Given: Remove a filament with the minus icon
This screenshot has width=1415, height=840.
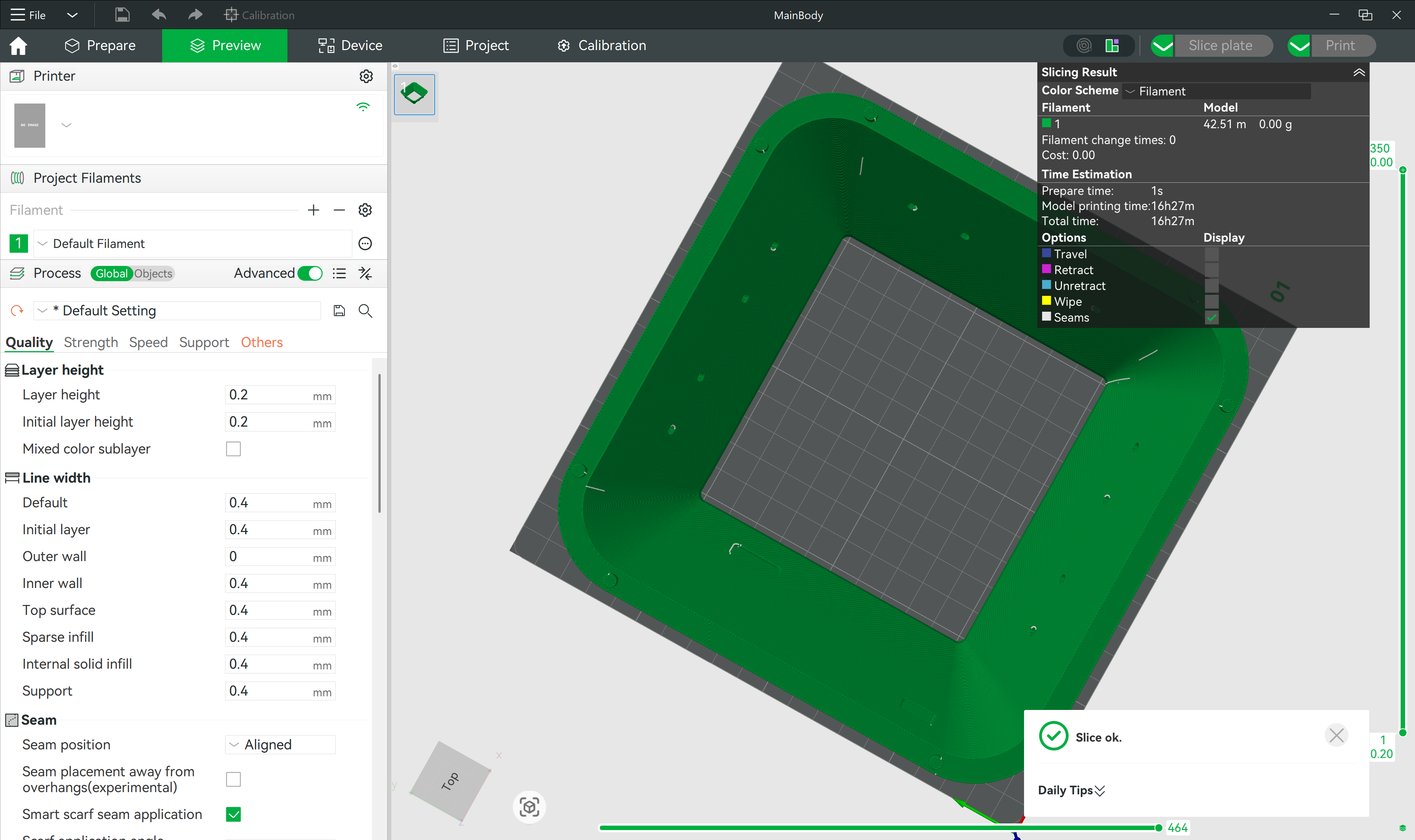Looking at the screenshot, I should click(x=339, y=210).
